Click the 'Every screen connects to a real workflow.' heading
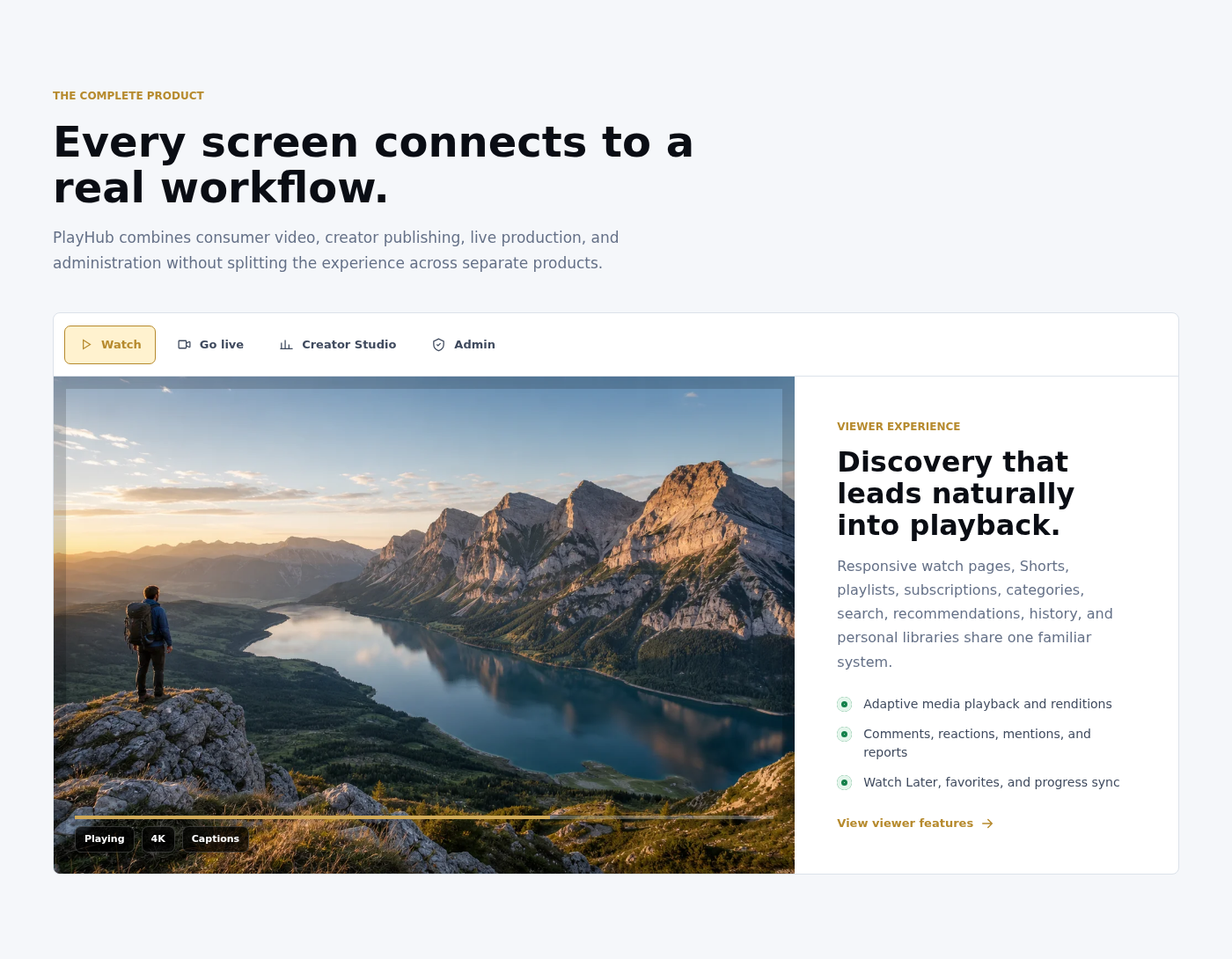Viewport: 1232px width, 959px height. point(373,165)
